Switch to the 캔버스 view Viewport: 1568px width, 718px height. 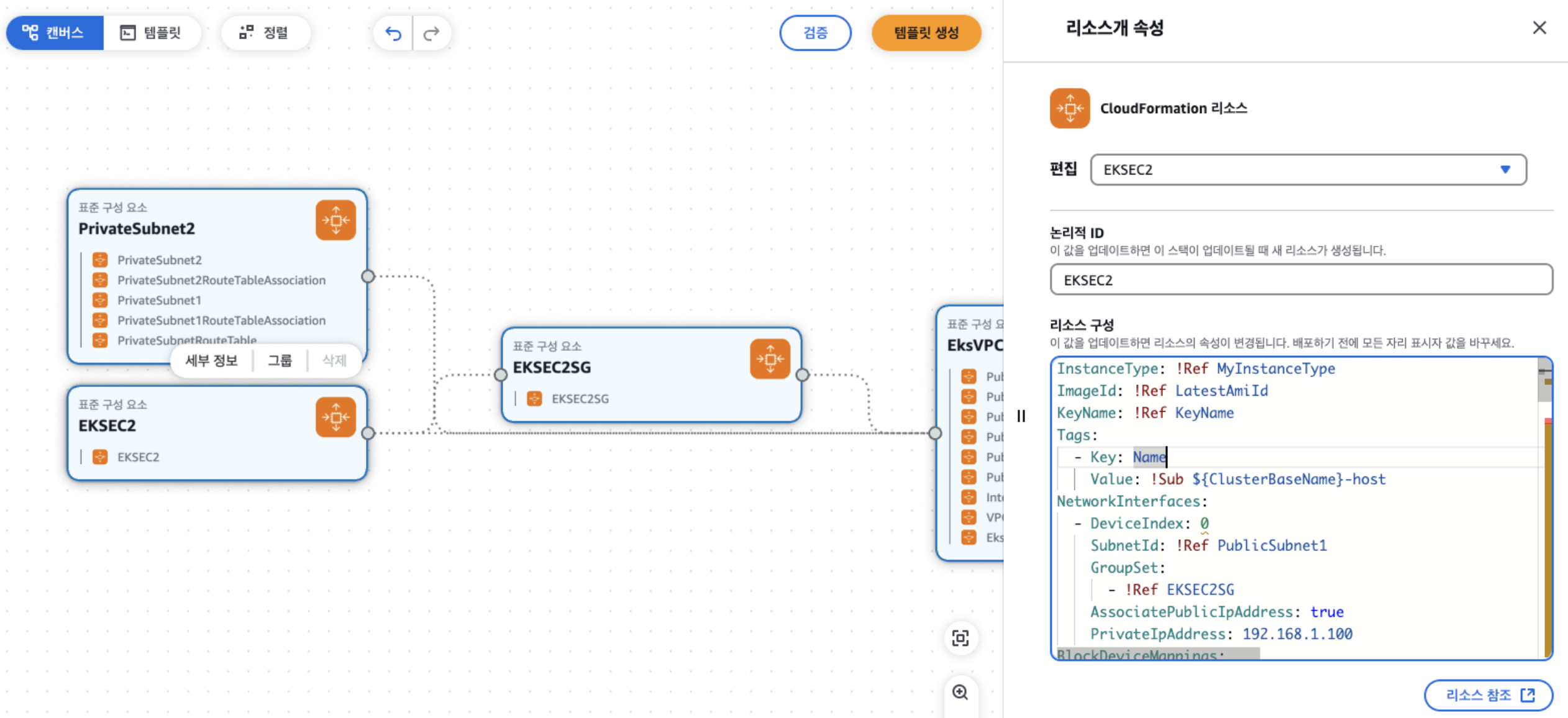[x=54, y=33]
